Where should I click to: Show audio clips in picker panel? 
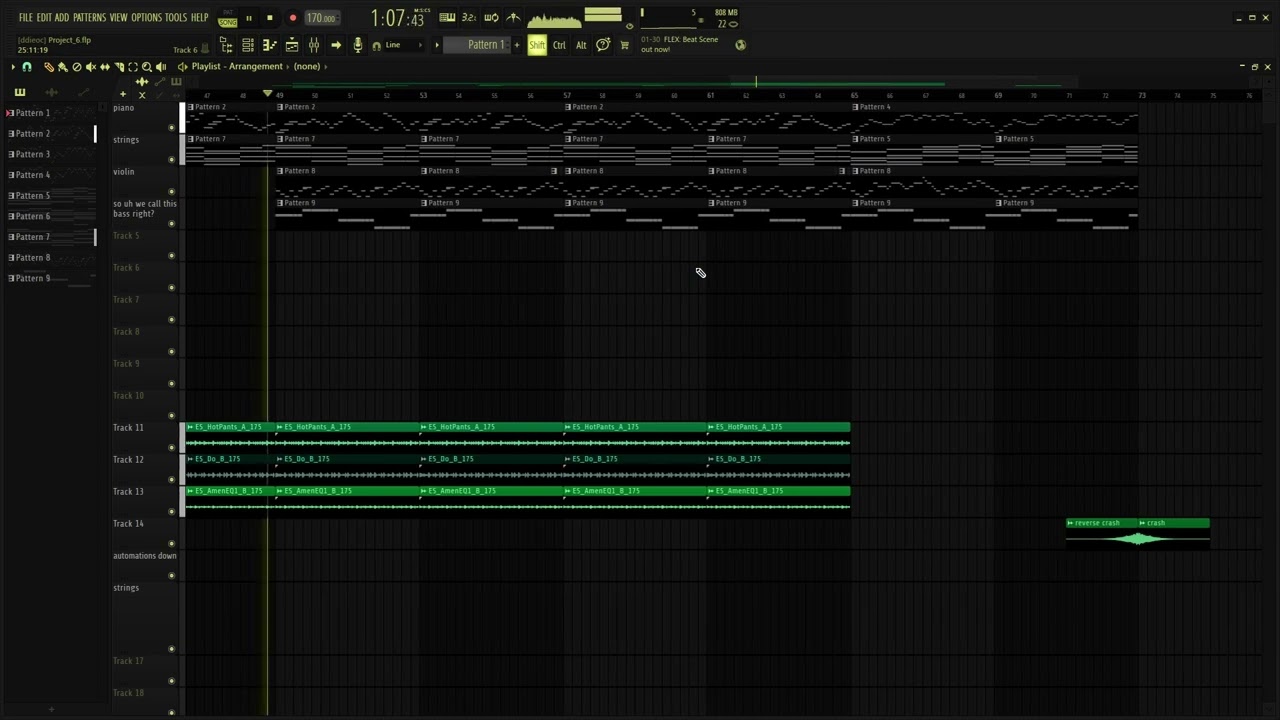pyautogui.click(x=51, y=92)
